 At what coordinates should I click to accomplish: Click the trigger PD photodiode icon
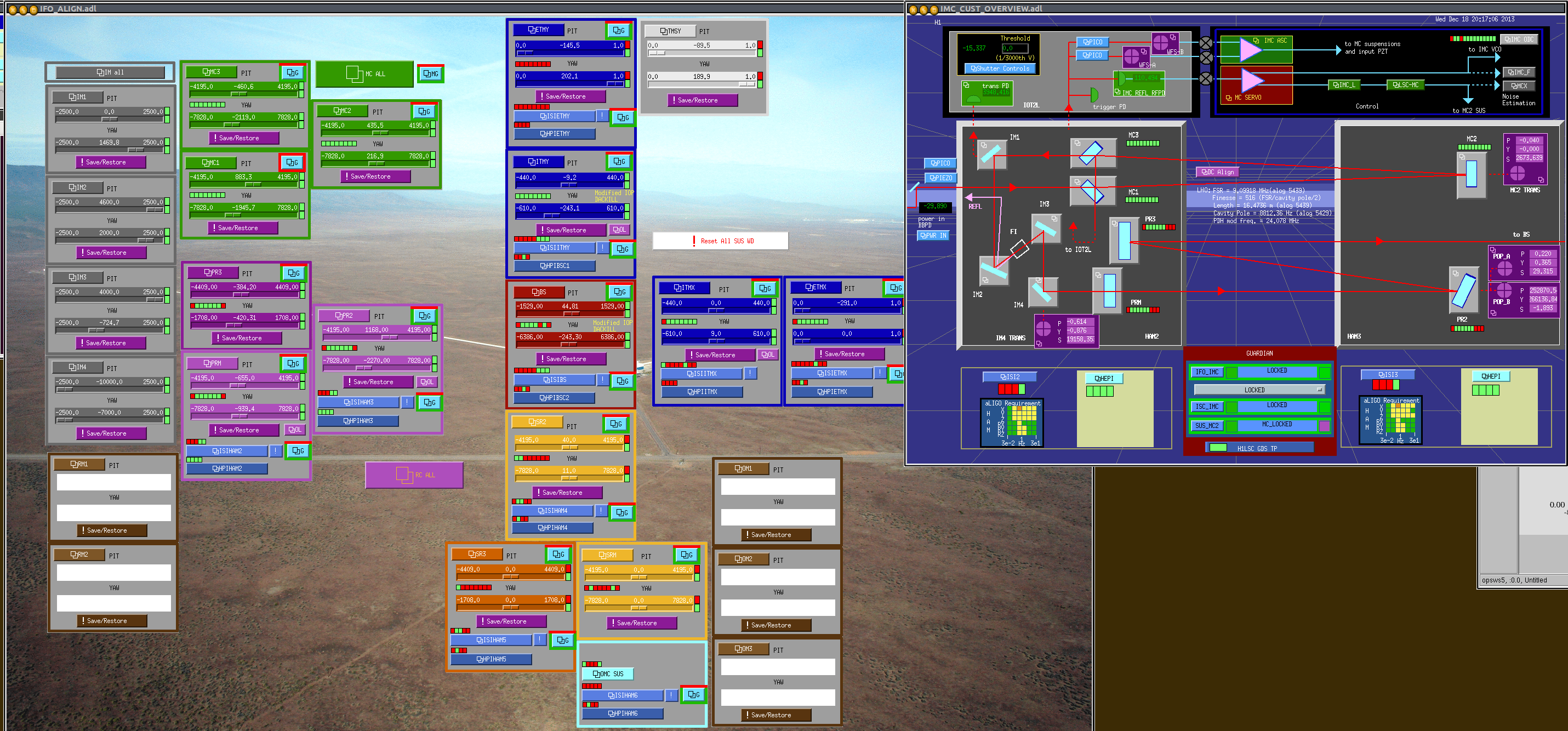click(x=1094, y=95)
